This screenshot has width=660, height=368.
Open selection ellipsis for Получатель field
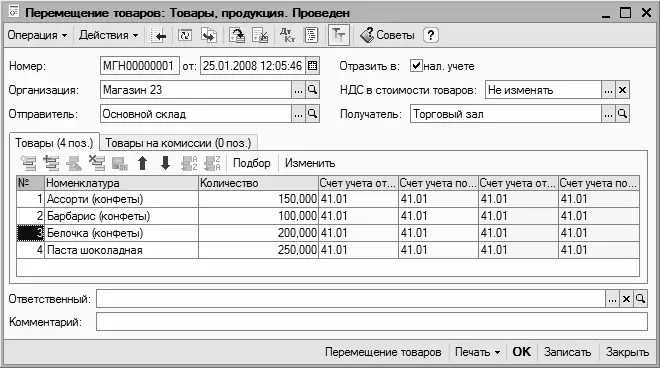pyautogui.click(x=608, y=114)
